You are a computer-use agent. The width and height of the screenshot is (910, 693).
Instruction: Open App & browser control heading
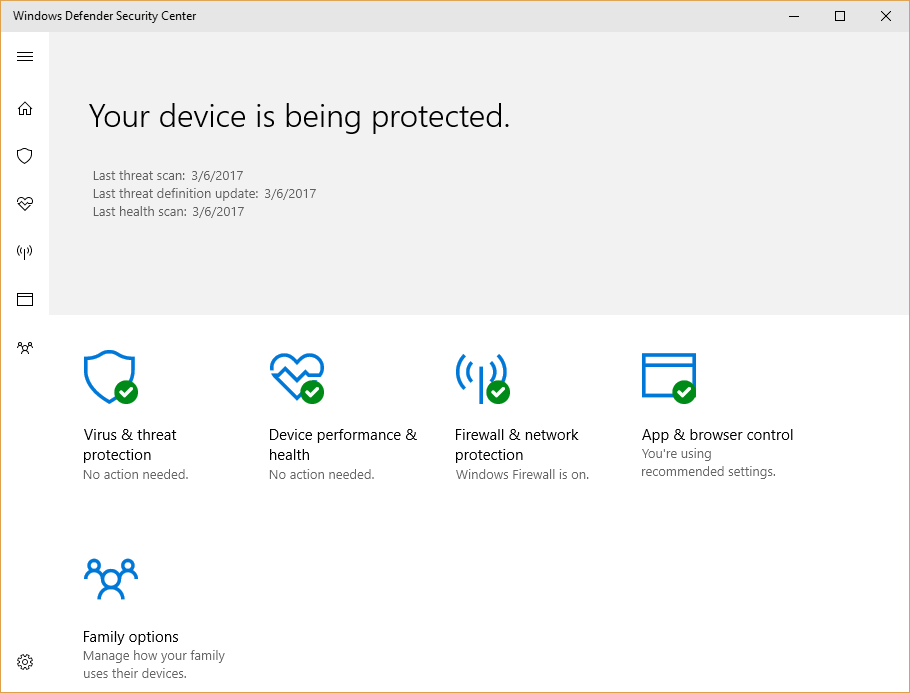coord(717,435)
